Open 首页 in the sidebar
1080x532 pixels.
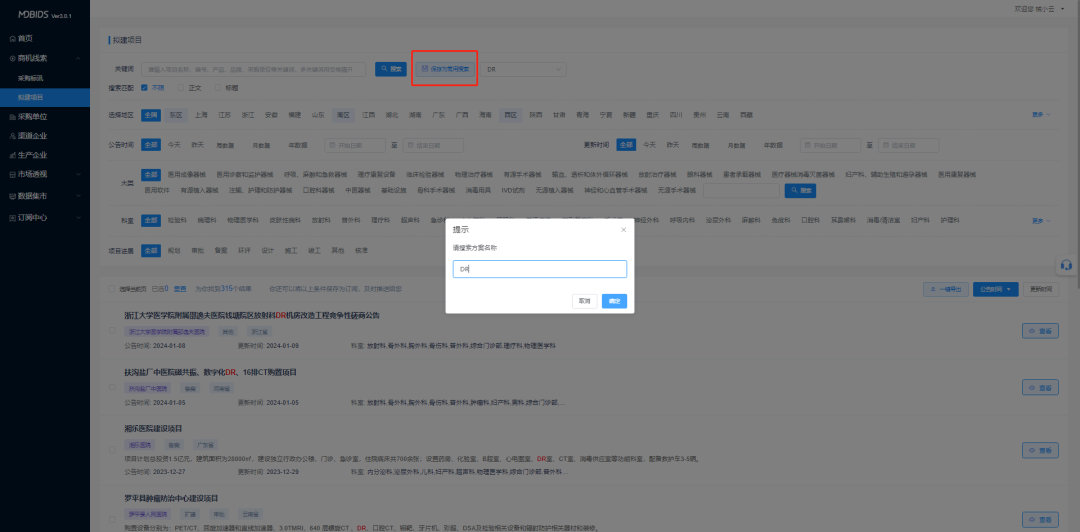pos(25,39)
